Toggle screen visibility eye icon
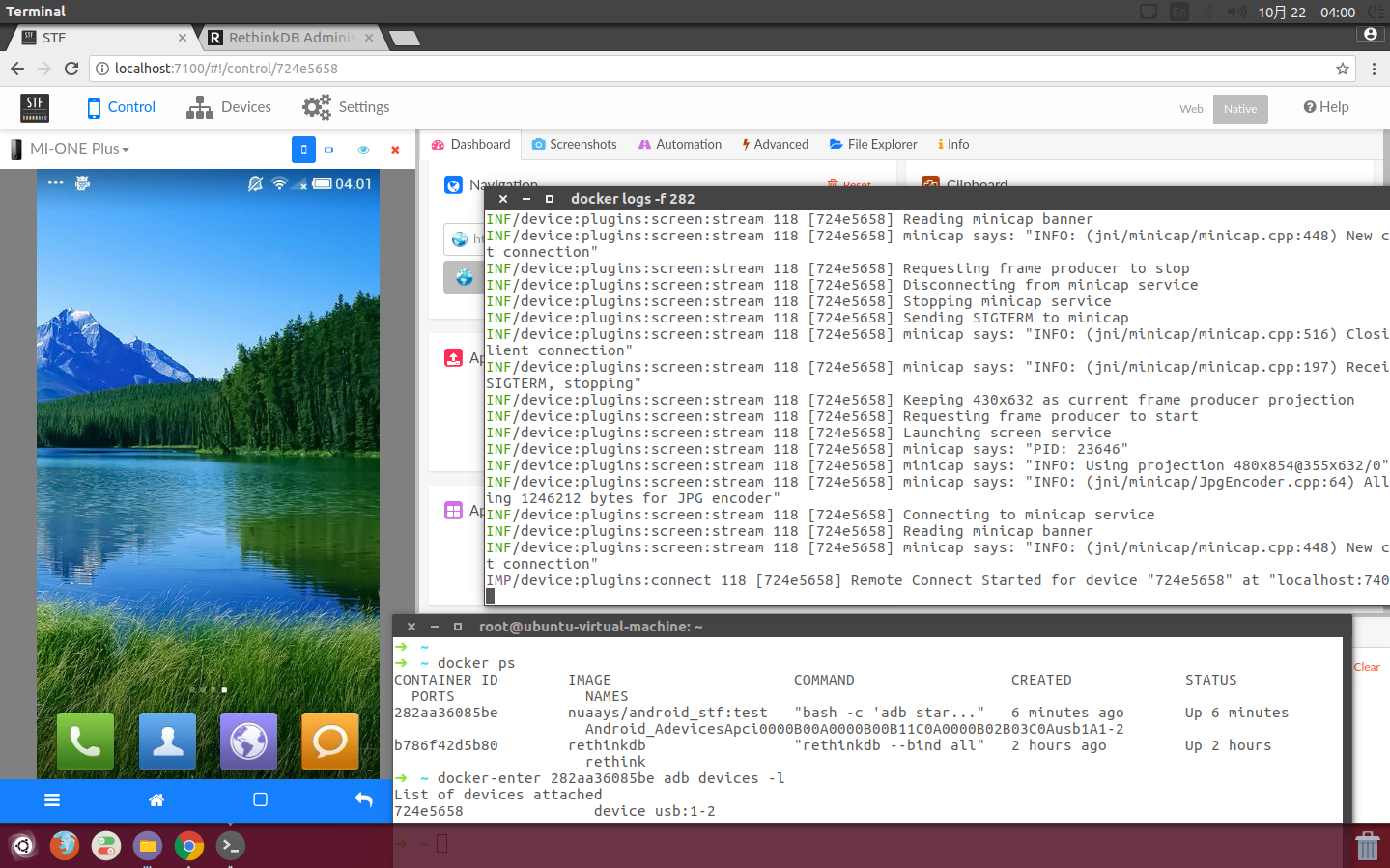The height and width of the screenshot is (868, 1390). pyautogui.click(x=363, y=150)
